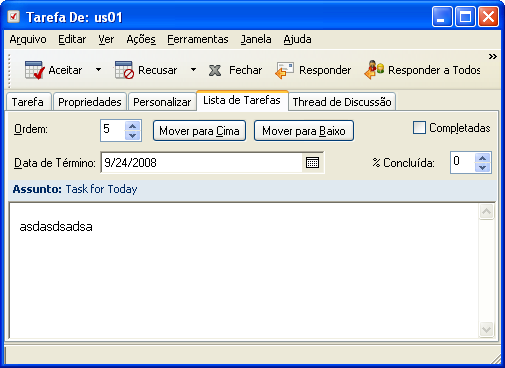Switch to the Personalizar tab
The height and width of the screenshot is (368, 505).
[x=162, y=102]
